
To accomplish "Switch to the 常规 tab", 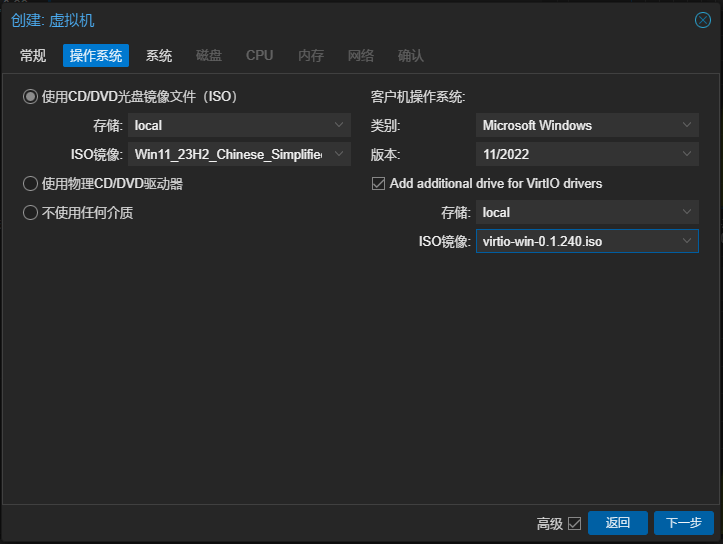I will coord(33,56).
